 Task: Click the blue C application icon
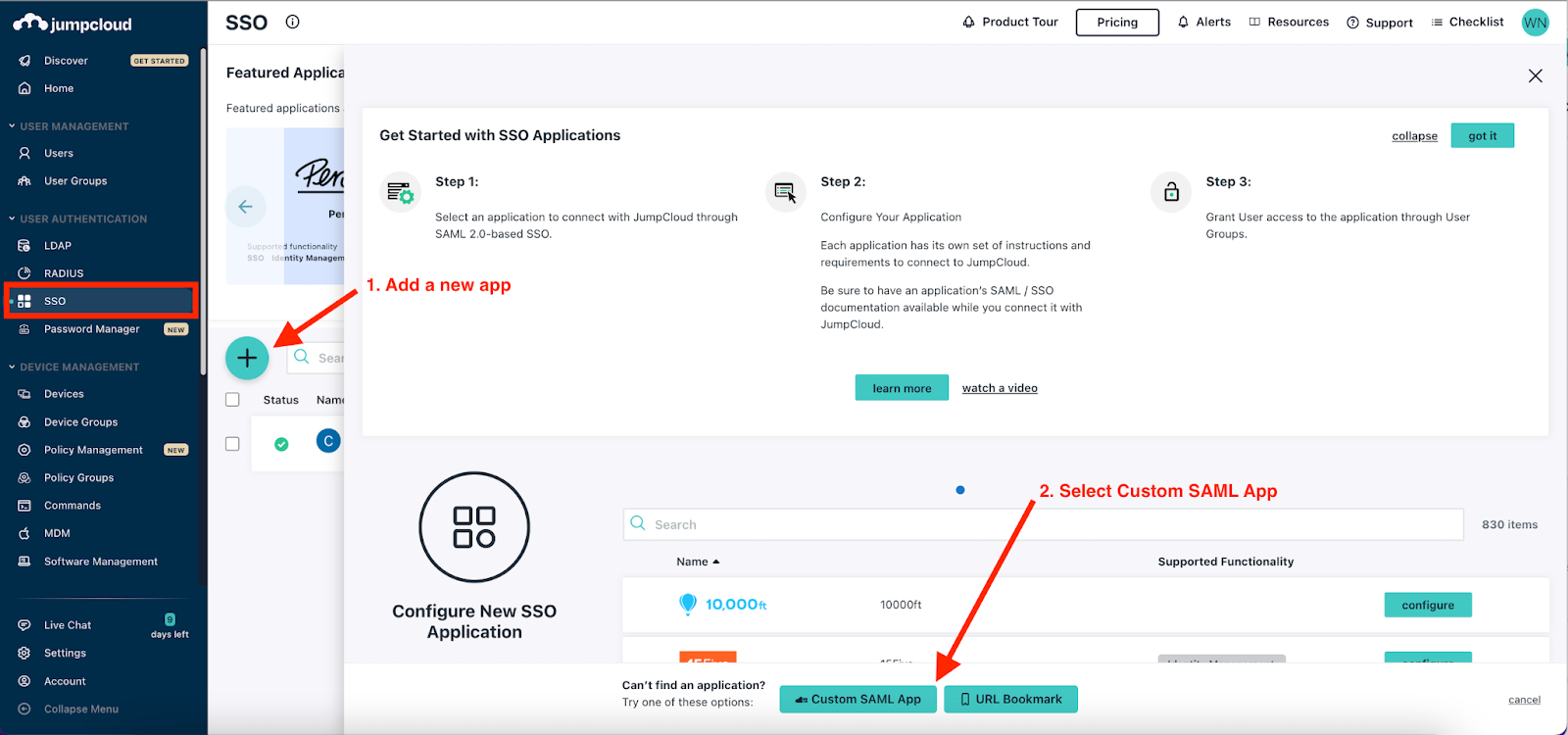(x=328, y=441)
